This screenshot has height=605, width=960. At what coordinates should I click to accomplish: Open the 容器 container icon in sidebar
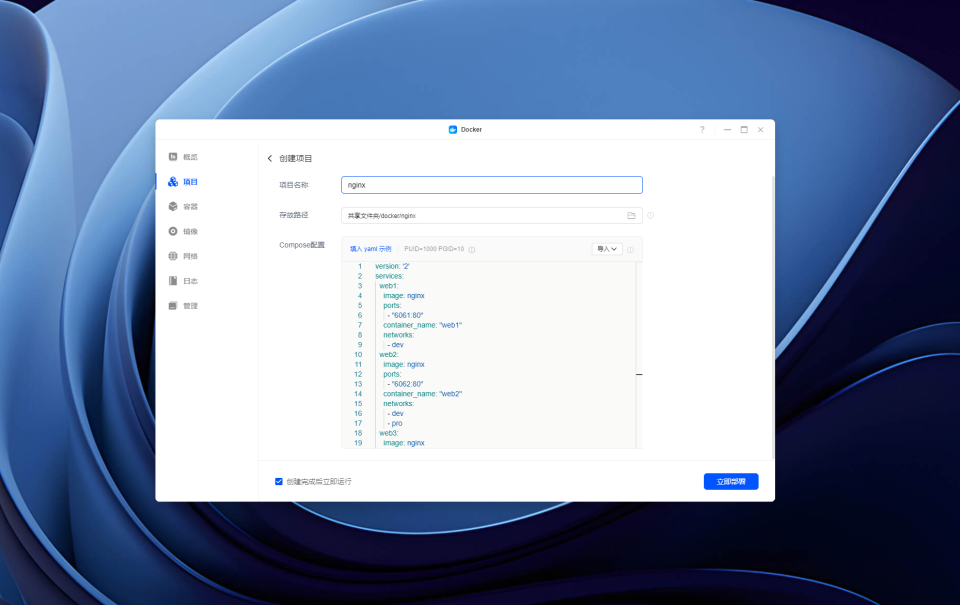(x=173, y=206)
